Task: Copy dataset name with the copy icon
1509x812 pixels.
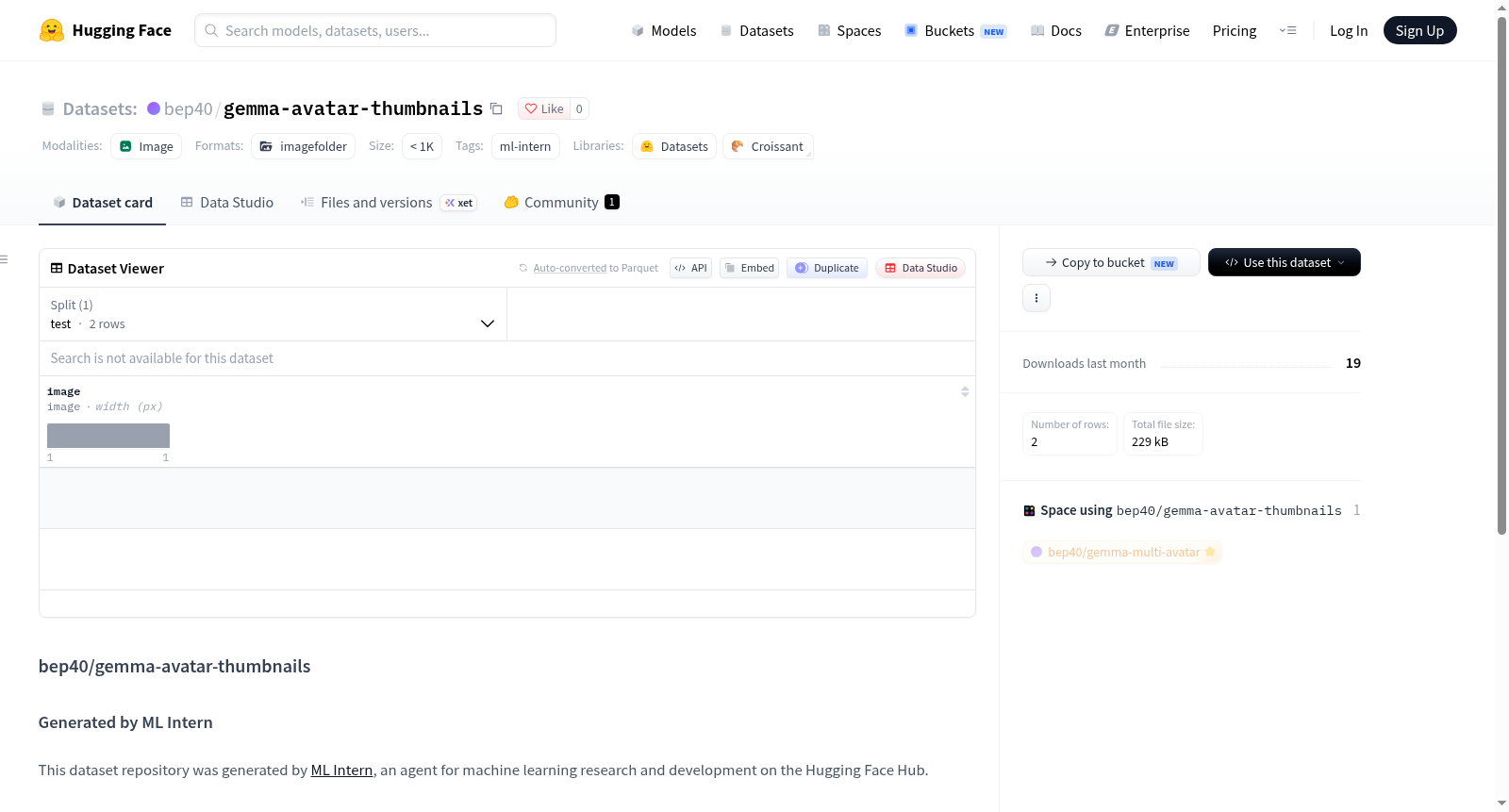Action: [x=496, y=108]
